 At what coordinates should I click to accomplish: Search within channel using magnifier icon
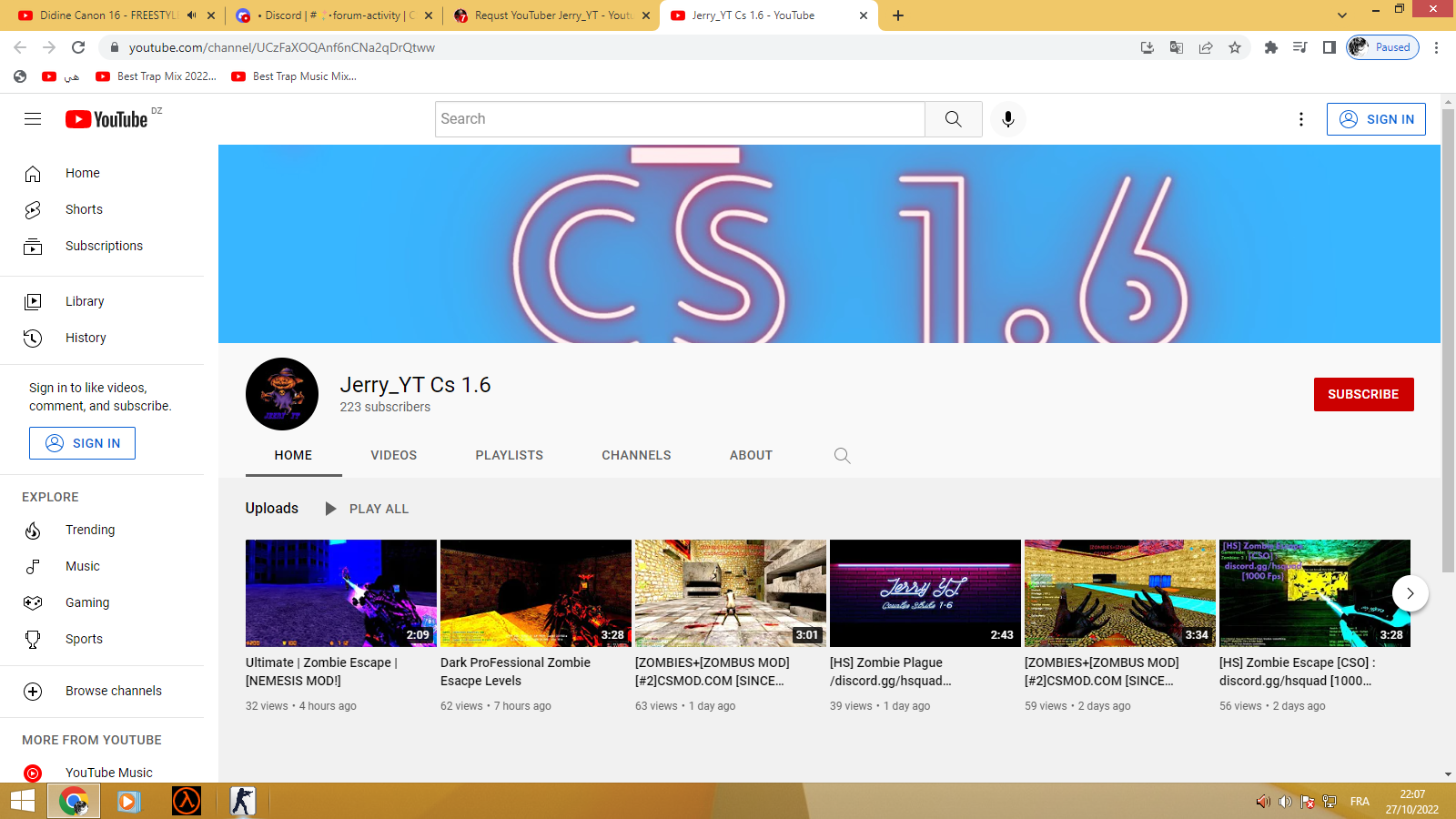(x=842, y=456)
